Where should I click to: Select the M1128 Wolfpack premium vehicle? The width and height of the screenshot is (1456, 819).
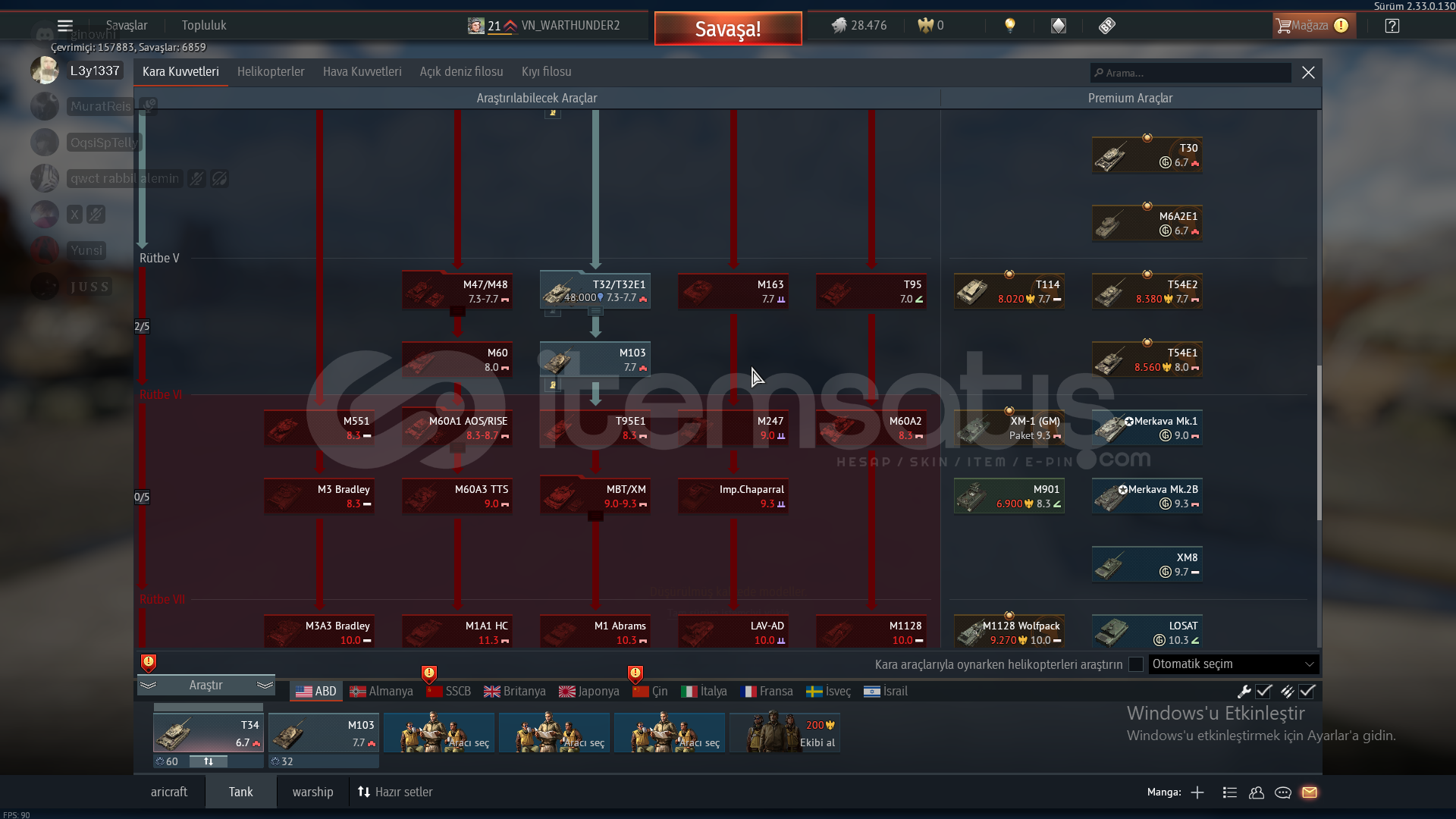(x=1009, y=632)
